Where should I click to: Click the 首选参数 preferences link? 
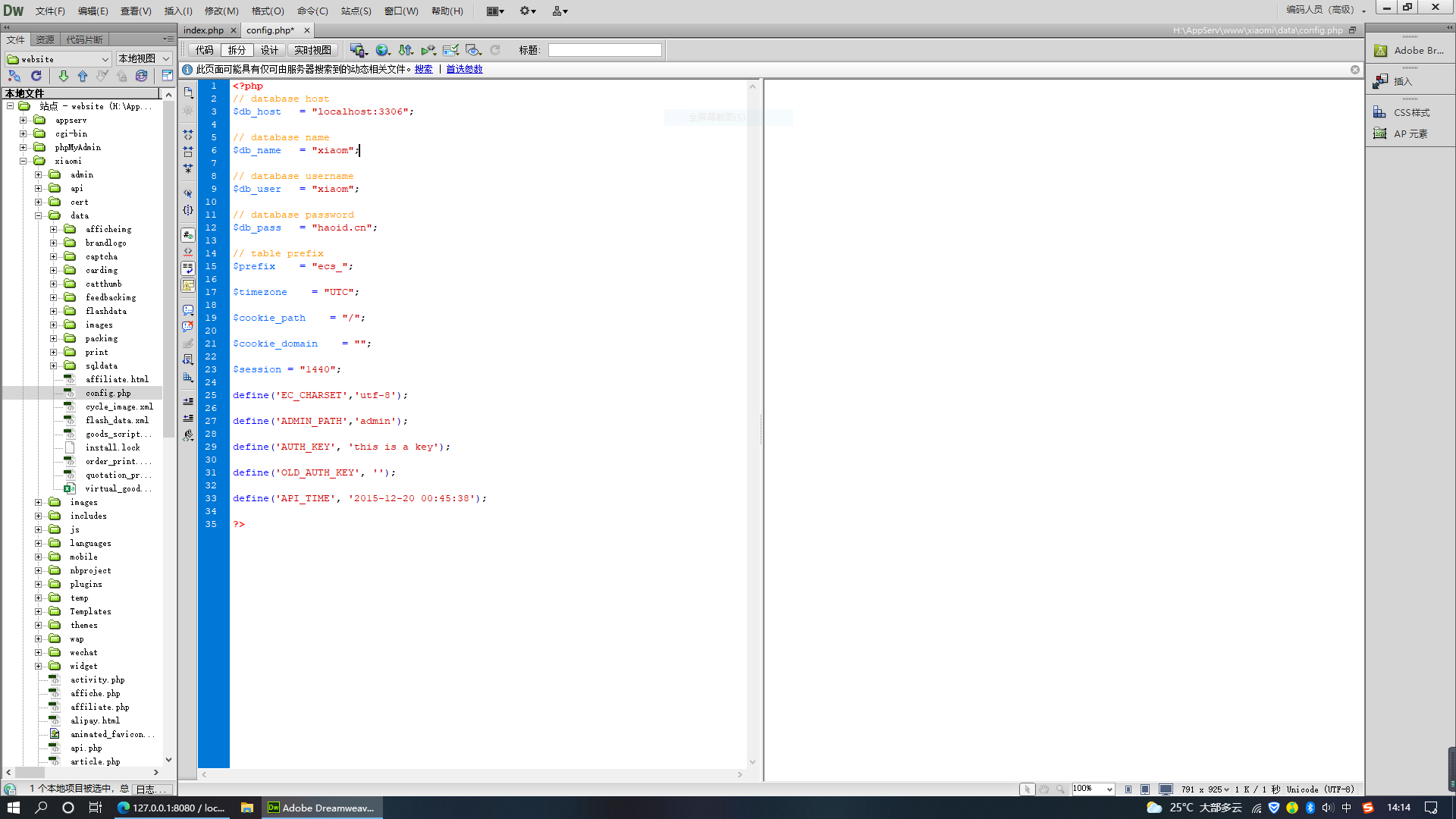(x=464, y=69)
